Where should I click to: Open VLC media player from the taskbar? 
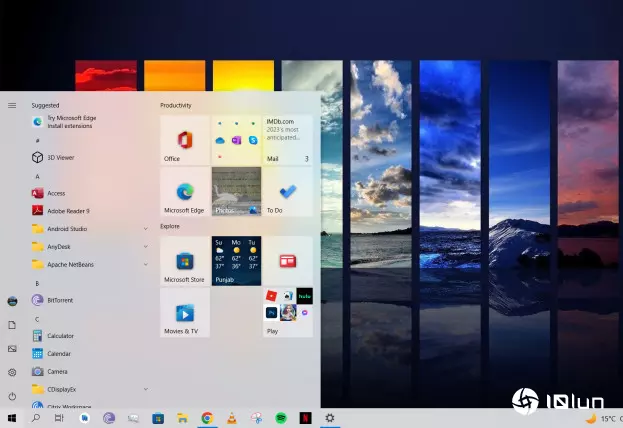(232, 418)
